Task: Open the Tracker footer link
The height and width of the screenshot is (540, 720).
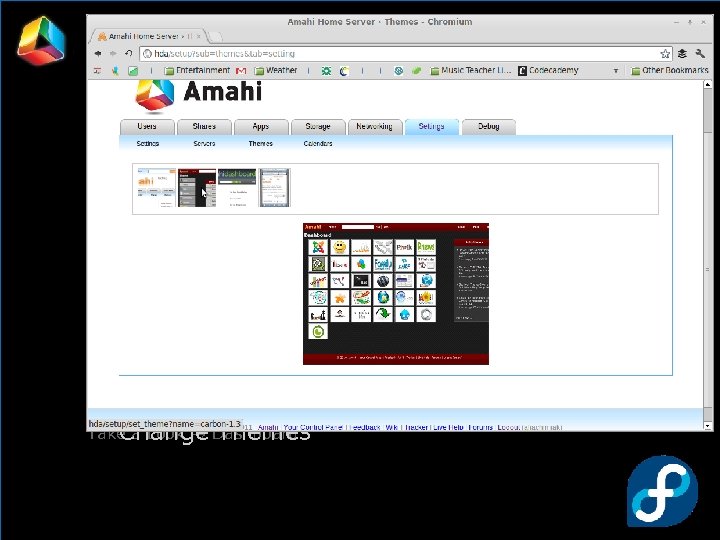Action: [x=416, y=427]
